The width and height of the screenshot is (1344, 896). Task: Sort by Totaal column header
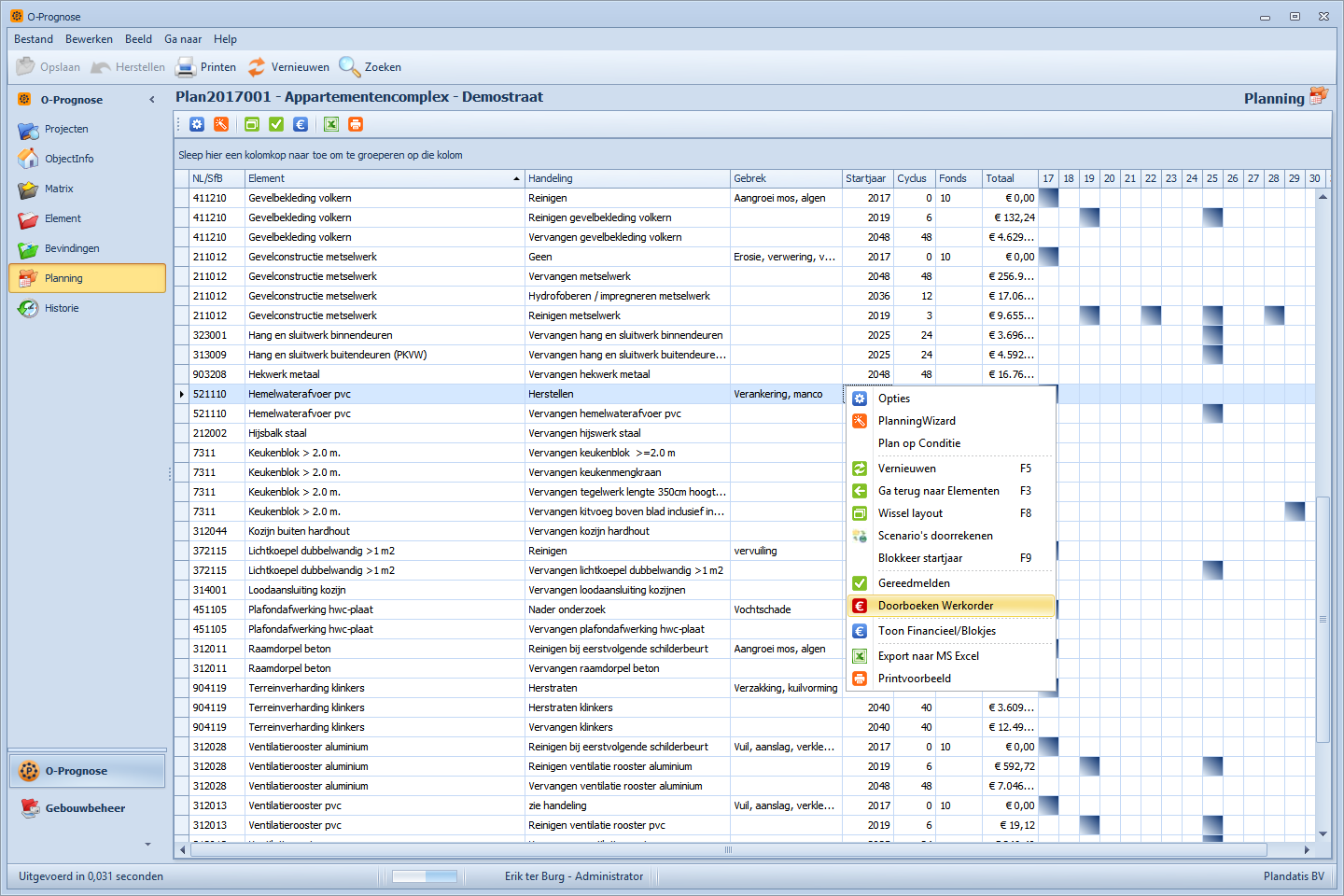(1010, 178)
